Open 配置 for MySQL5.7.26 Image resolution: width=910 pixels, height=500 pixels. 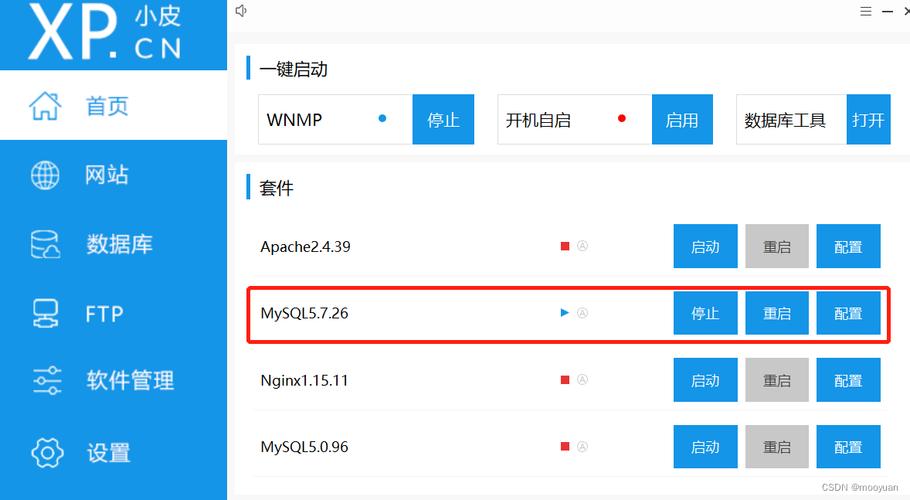848,313
